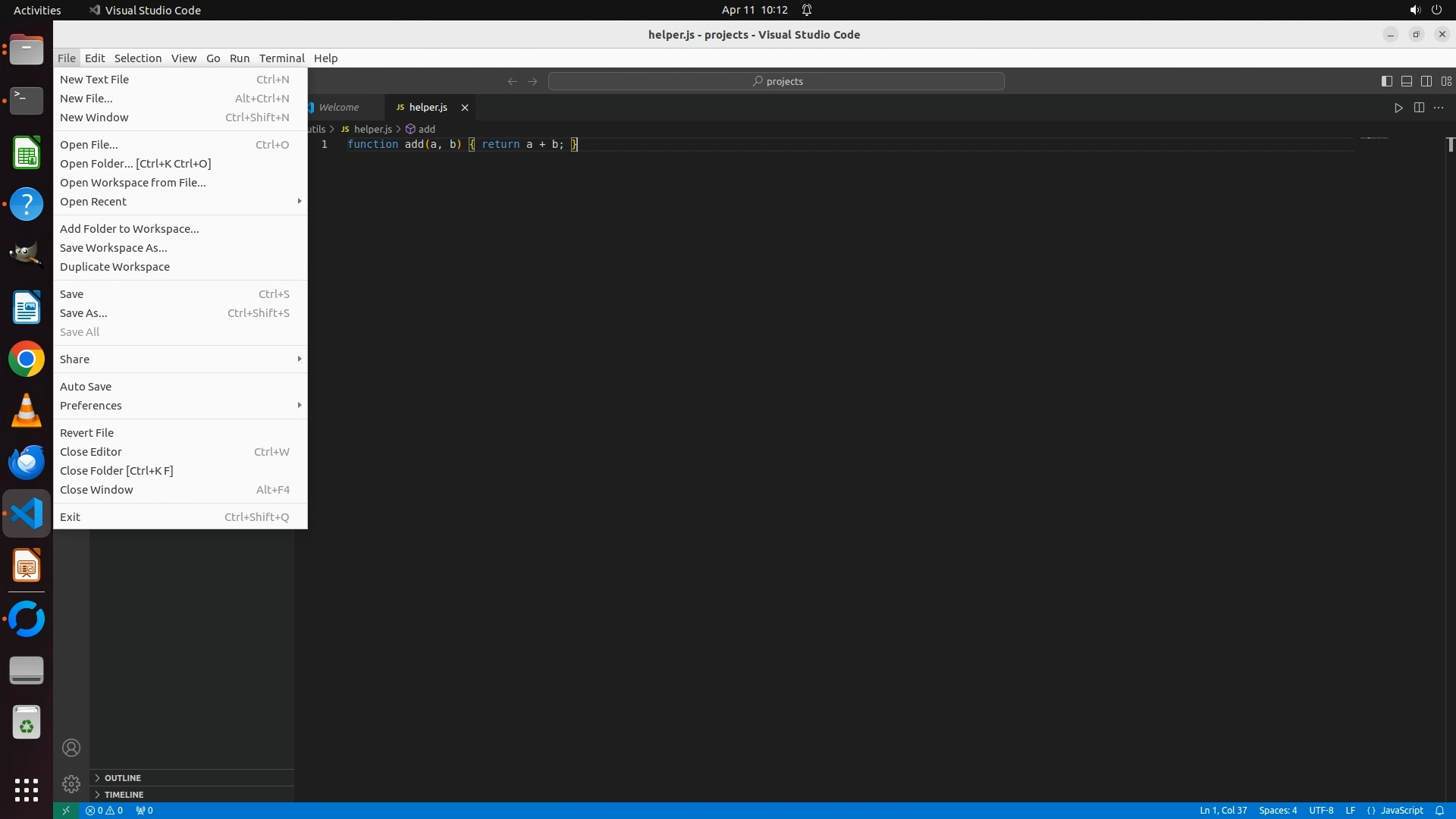Switch to the Welcome tab
The width and height of the screenshot is (1456, 819).
coord(338,108)
